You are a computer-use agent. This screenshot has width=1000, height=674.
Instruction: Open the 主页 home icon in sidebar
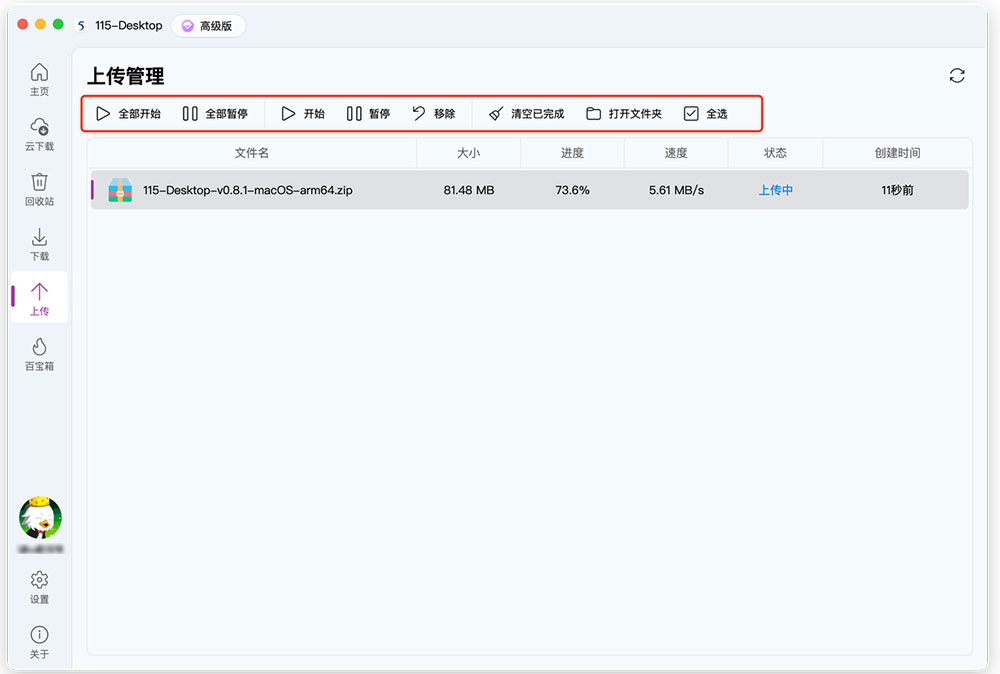pyautogui.click(x=39, y=80)
